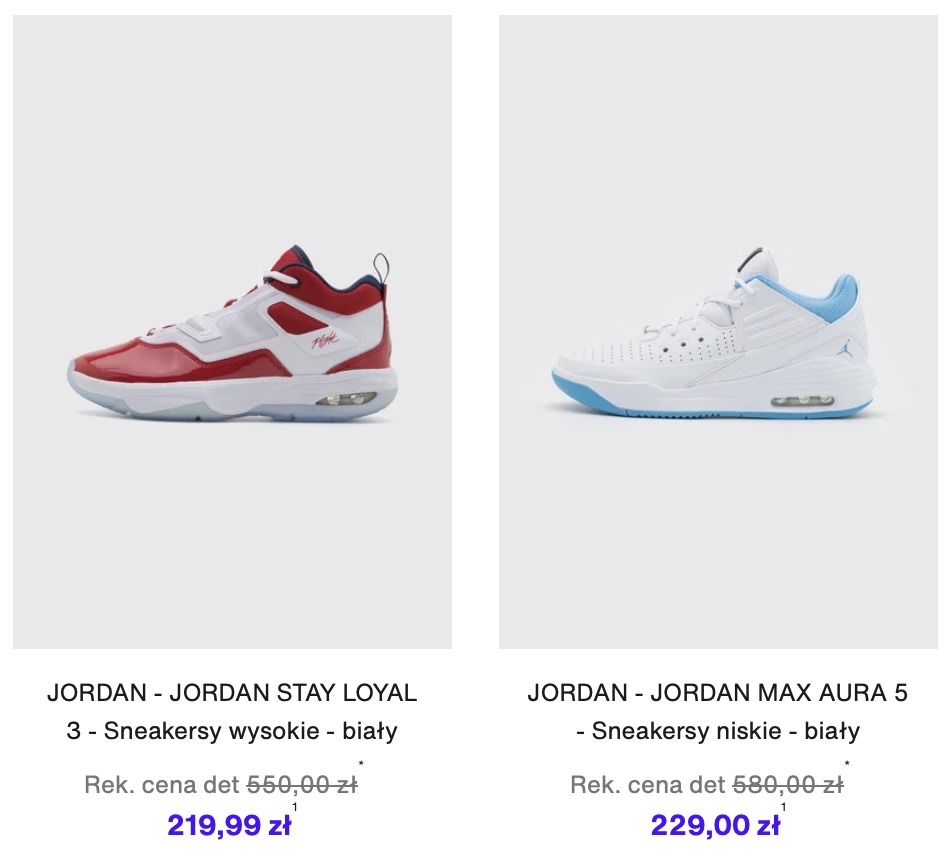Click footnote marker 1 beside 229,00 zł
This screenshot has width=952, height=862.
tap(783, 807)
